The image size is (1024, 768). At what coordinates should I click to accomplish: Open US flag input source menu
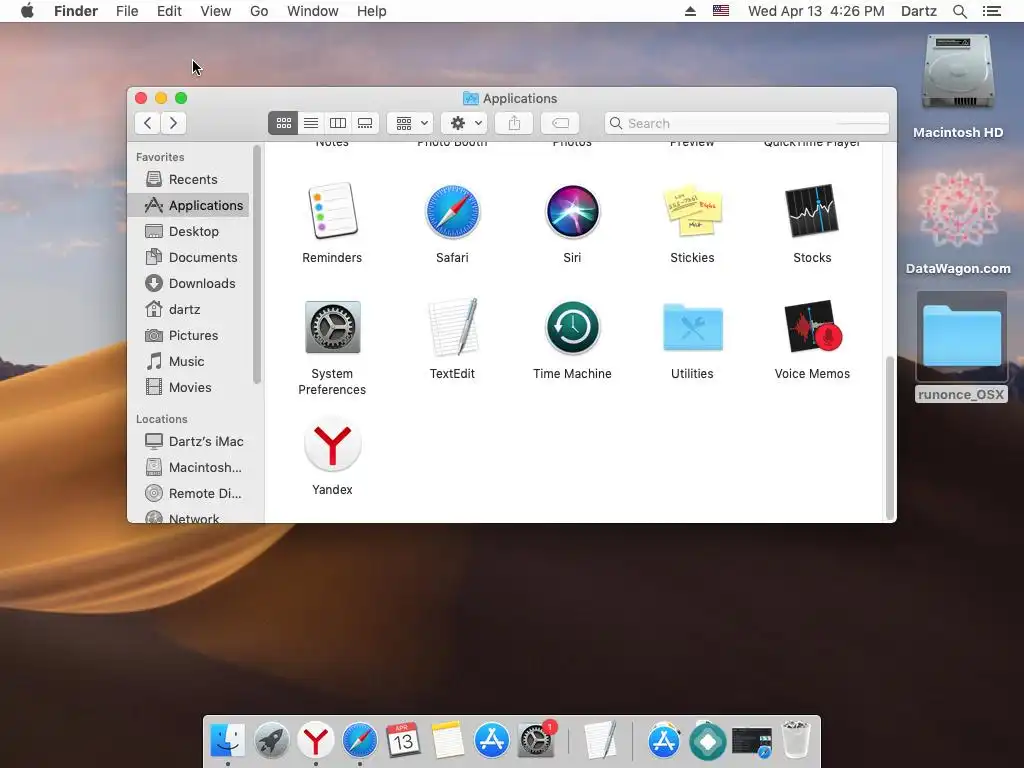(x=721, y=11)
